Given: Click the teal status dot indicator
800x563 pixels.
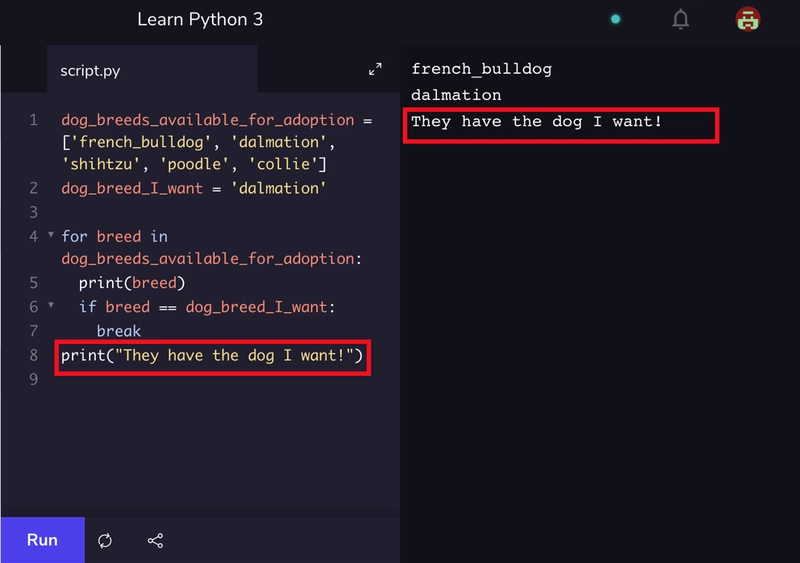Looking at the screenshot, I should click(615, 19).
